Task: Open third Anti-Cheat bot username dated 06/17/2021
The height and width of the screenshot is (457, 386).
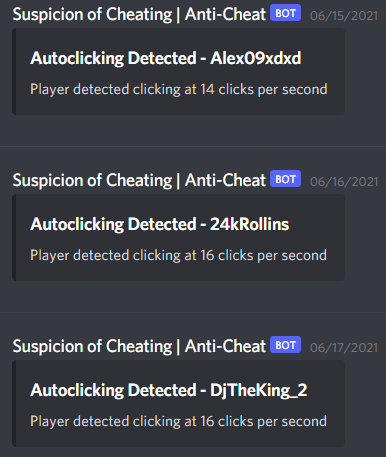Action: [139, 346]
